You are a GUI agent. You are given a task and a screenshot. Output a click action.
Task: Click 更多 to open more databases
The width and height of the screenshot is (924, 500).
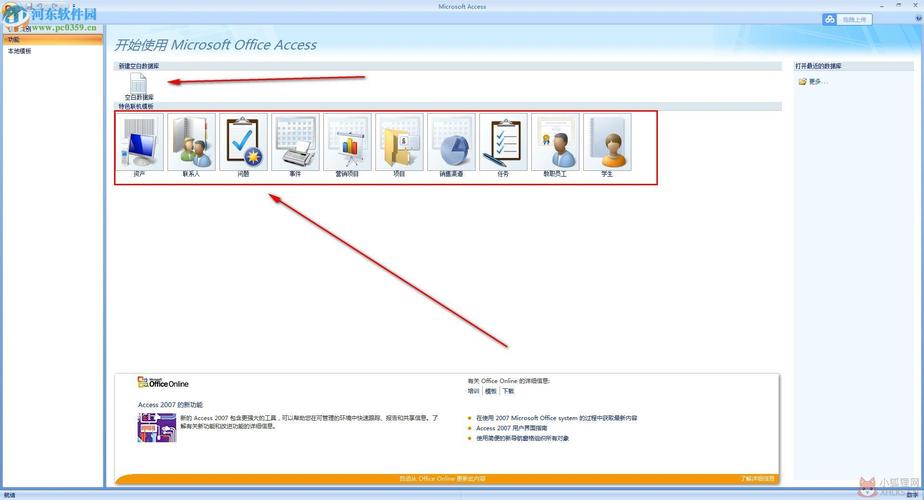818,81
